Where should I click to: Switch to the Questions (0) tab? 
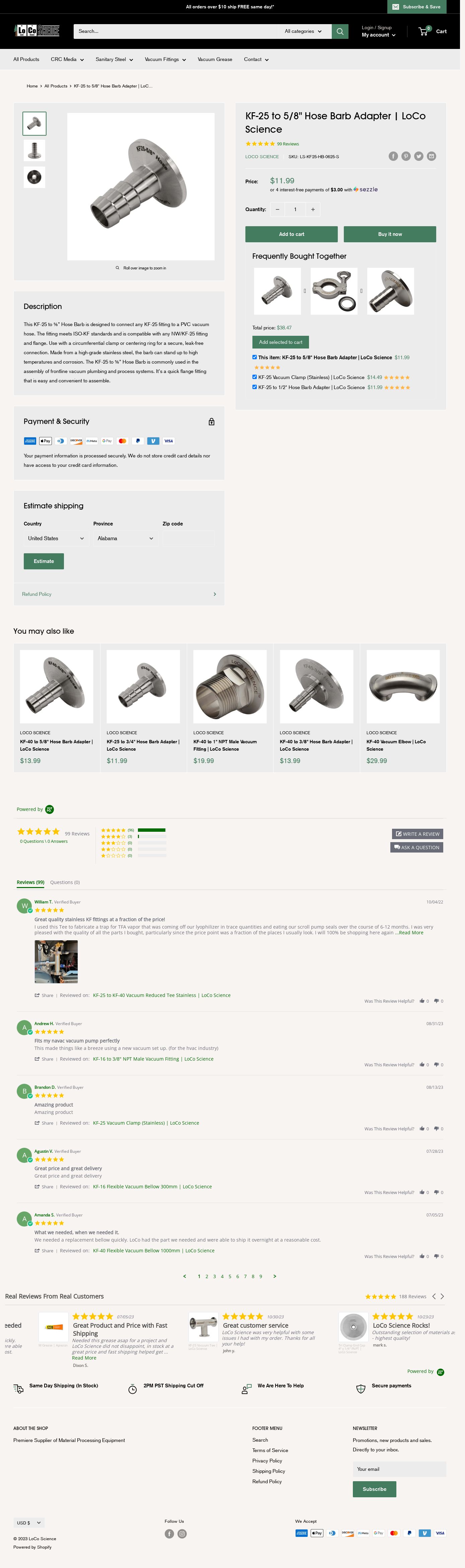point(65,882)
